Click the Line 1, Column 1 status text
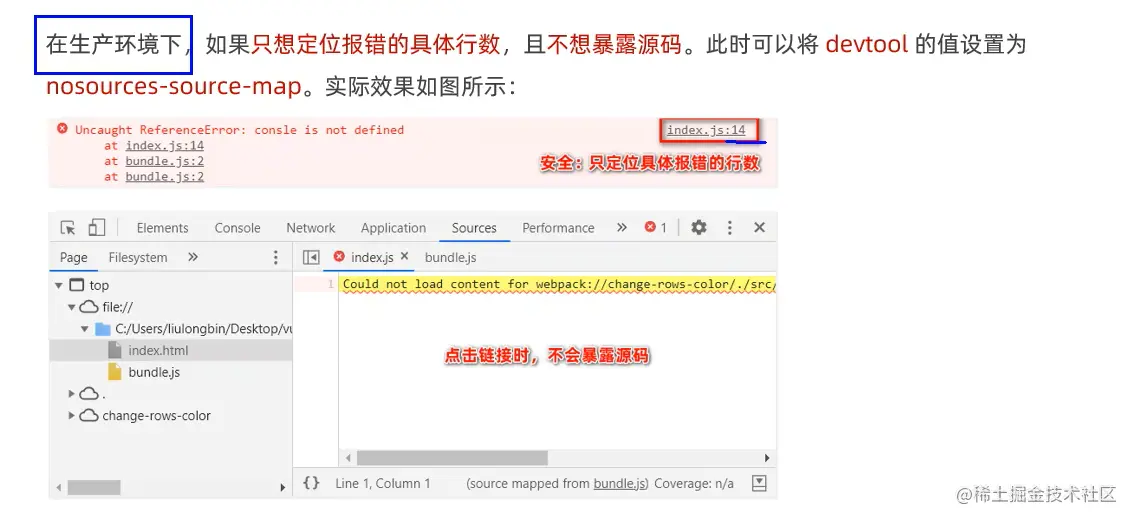The width and height of the screenshot is (1133, 521). 382,483
